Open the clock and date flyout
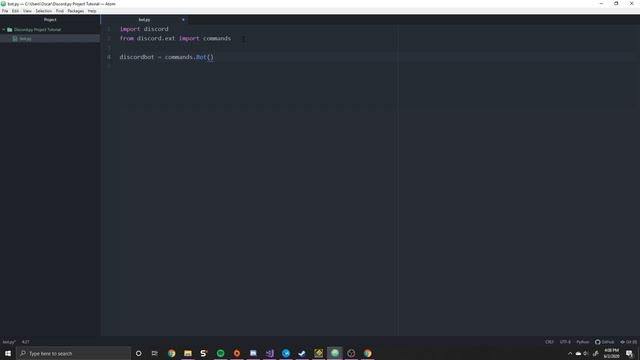The image size is (640, 360). 611,353
